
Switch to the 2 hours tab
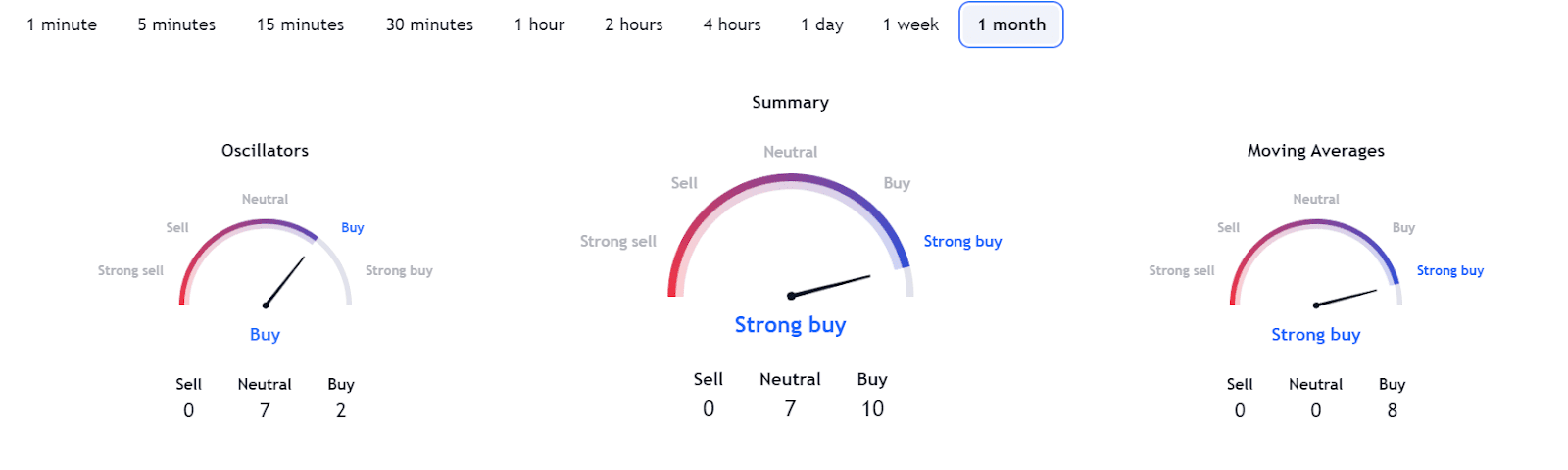(x=633, y=24)
